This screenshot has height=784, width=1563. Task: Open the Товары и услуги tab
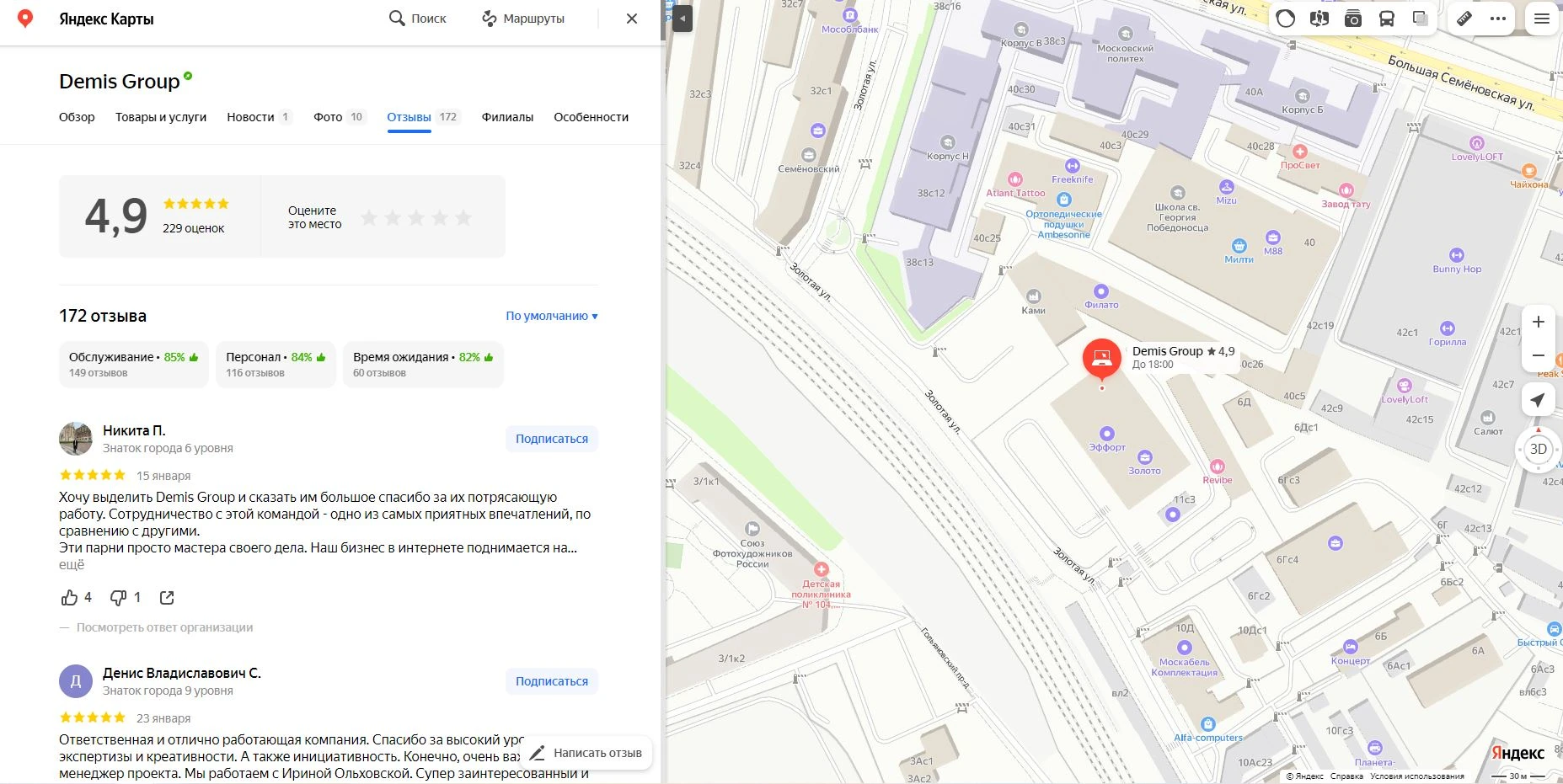pyautogui.click(x=161, y=117)
